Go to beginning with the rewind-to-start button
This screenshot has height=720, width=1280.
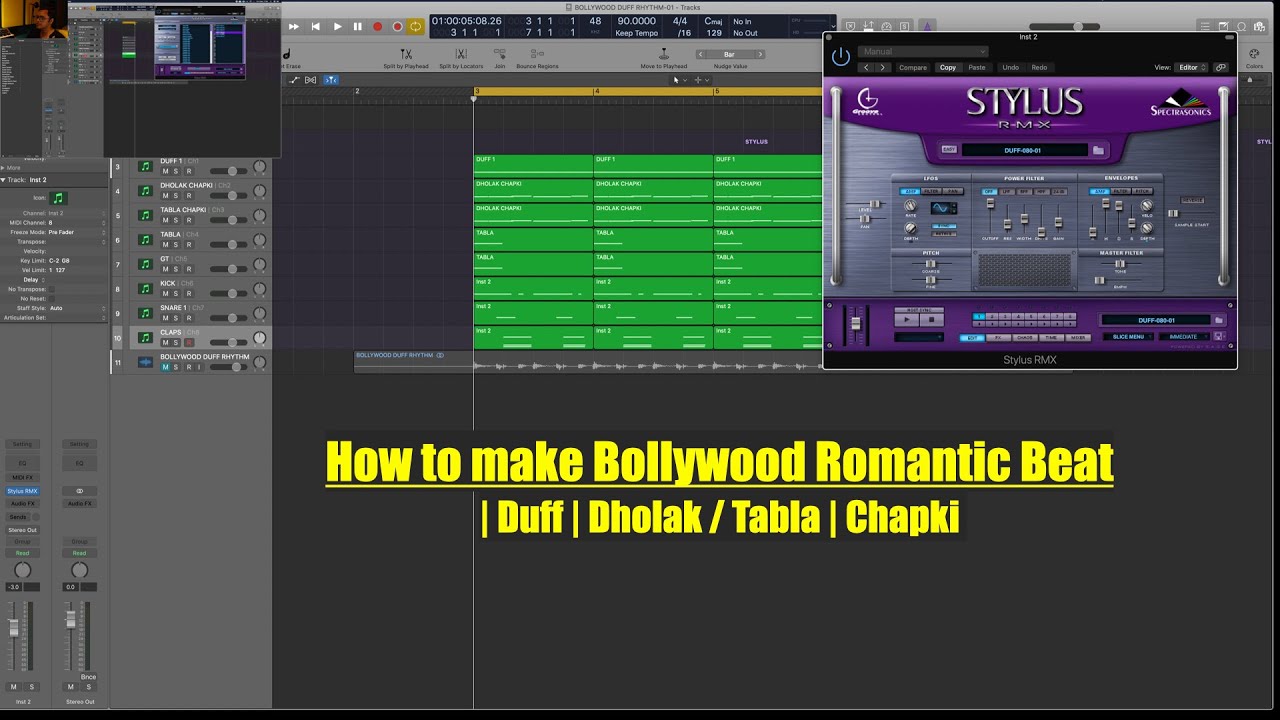coord(316,27)
